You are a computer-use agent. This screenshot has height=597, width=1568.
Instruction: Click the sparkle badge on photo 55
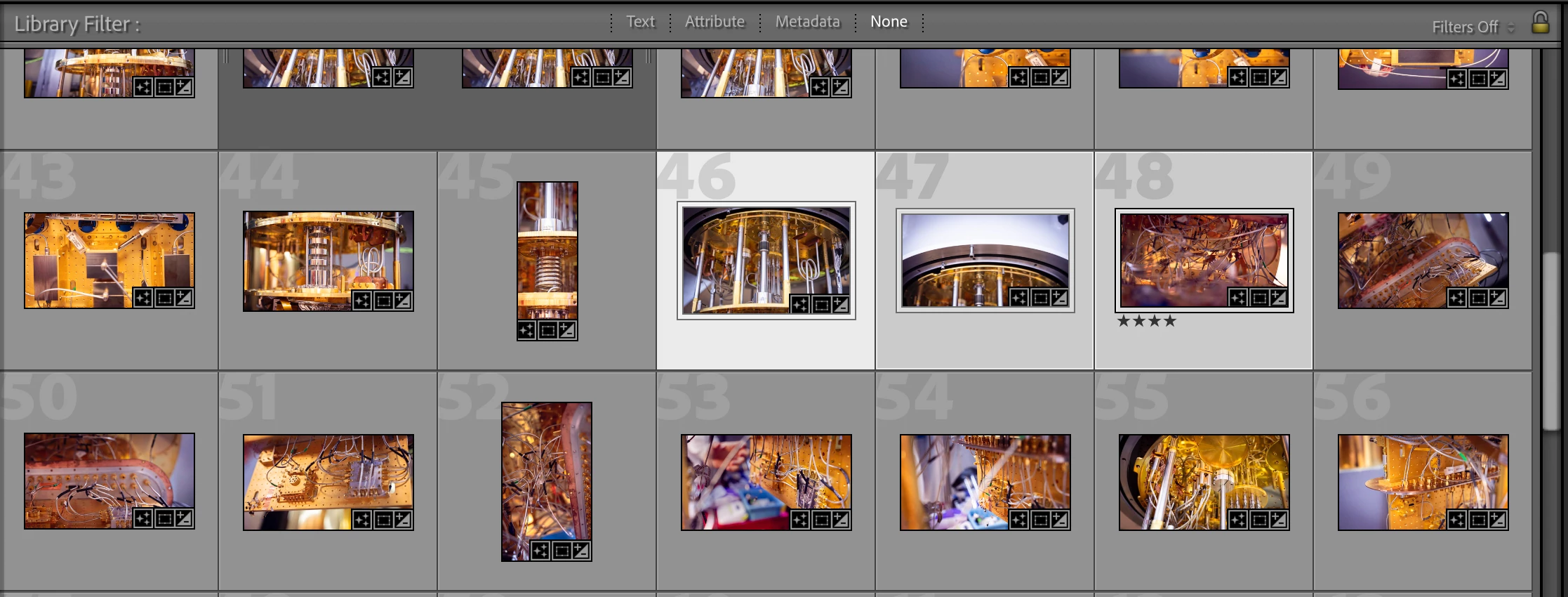coord(1238,520)
